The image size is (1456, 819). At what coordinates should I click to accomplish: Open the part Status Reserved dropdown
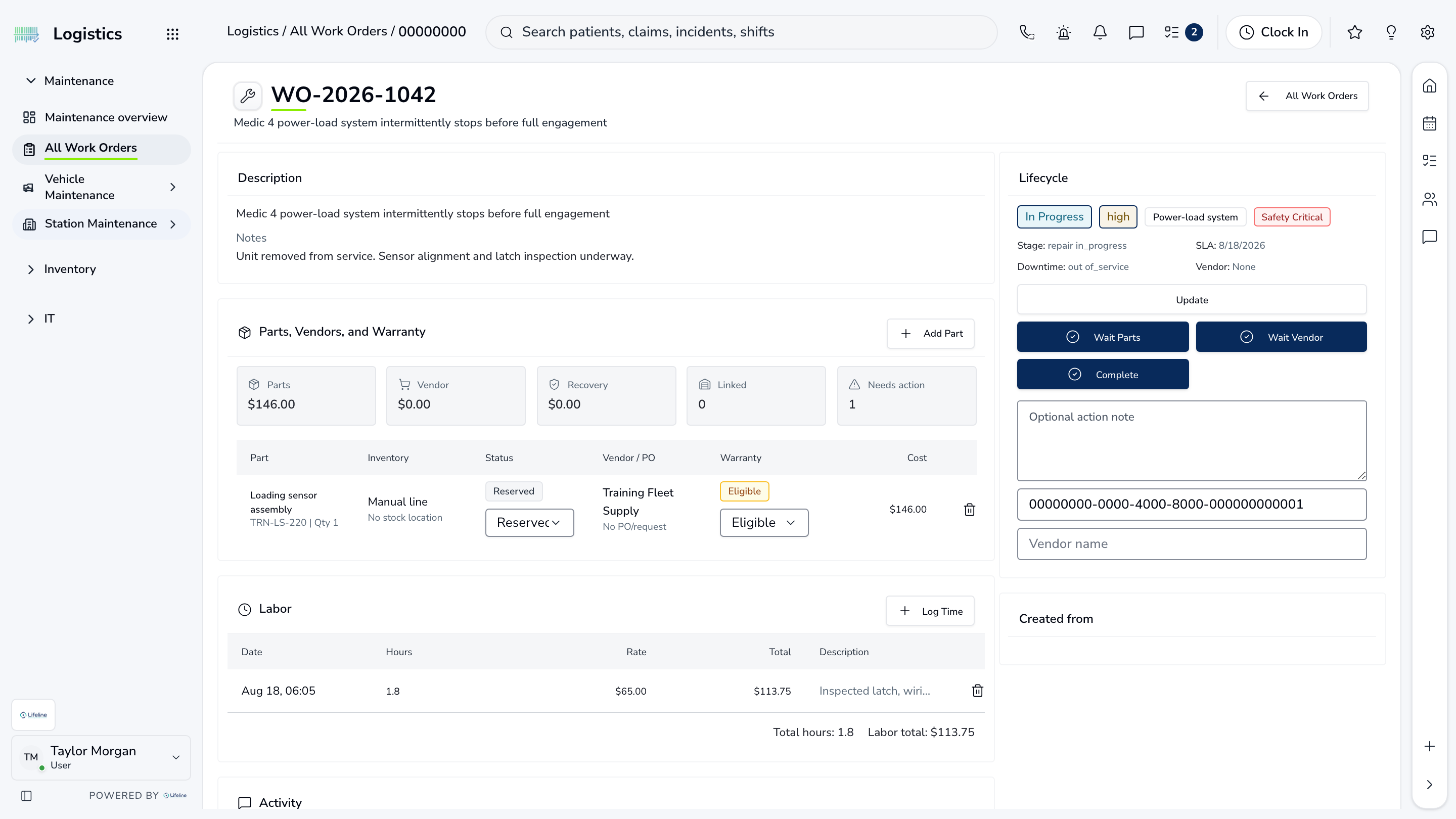click(x=529, y=522)
